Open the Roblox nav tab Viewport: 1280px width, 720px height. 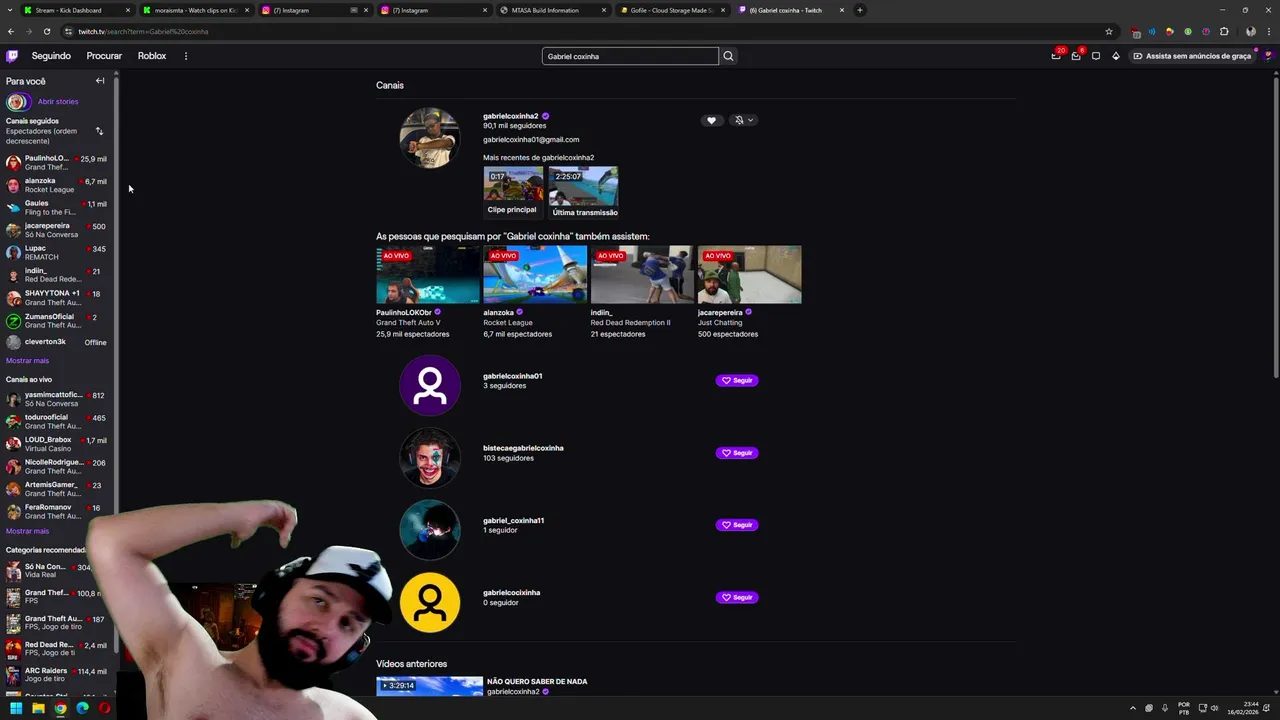(152, 56)
